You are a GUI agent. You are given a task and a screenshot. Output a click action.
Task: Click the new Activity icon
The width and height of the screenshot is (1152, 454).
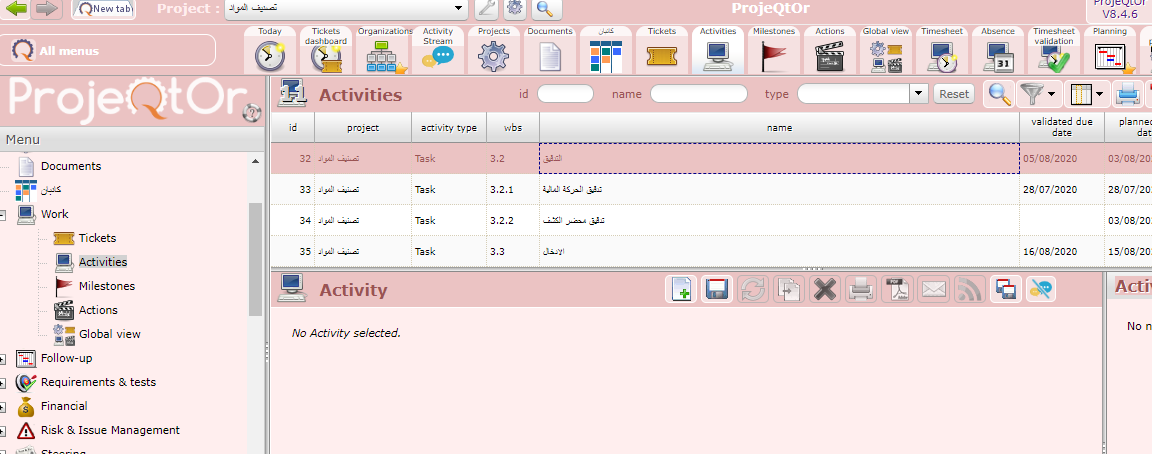[x=681, y=290]
